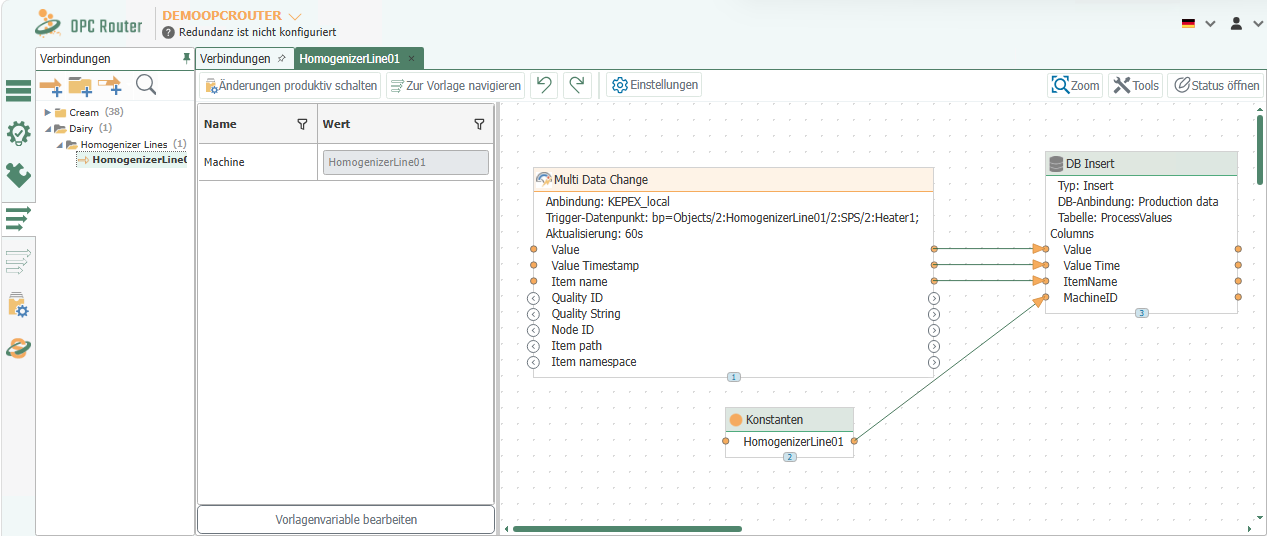Click Vorlagenvariable bearbeiten
The width and height of the screenshot is (1267, 536).
point(346,520)
